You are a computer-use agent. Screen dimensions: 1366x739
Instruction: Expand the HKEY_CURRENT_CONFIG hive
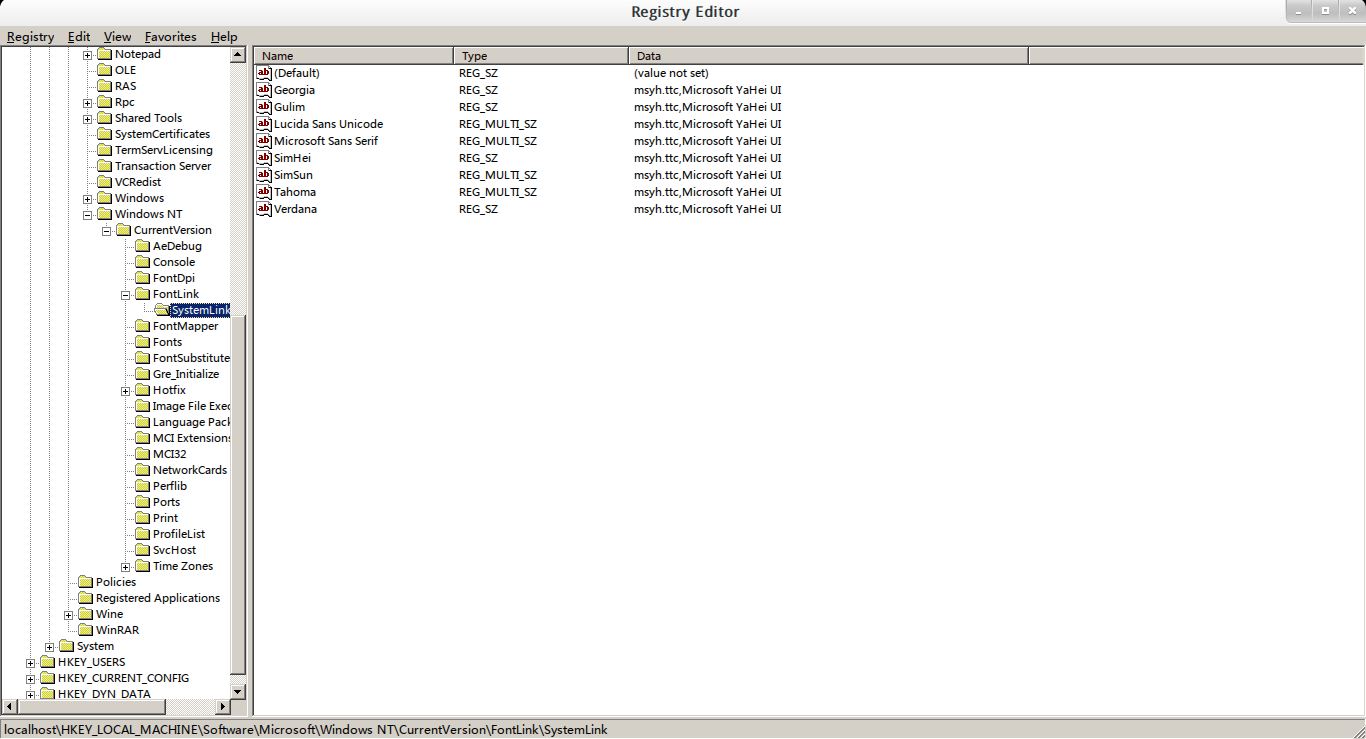tap(30, 679)
